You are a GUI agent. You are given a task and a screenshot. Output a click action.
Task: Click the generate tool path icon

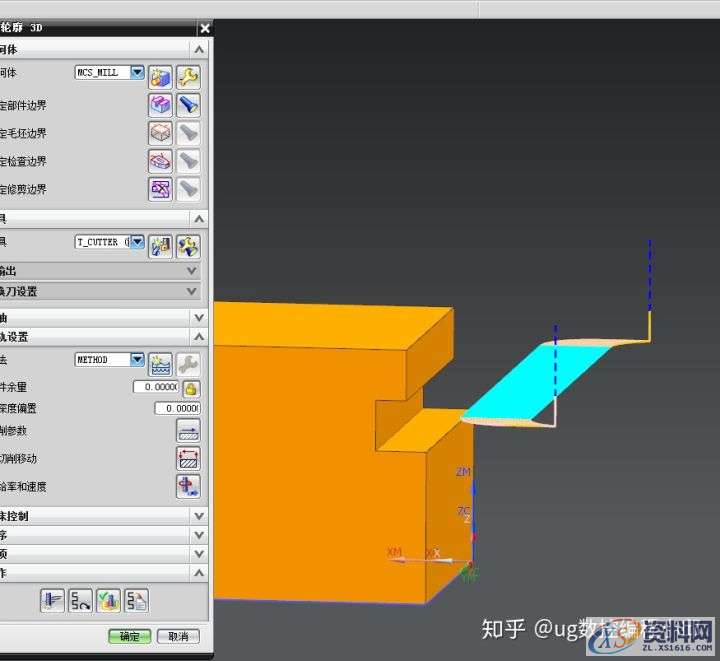click(x=52, y=600)
